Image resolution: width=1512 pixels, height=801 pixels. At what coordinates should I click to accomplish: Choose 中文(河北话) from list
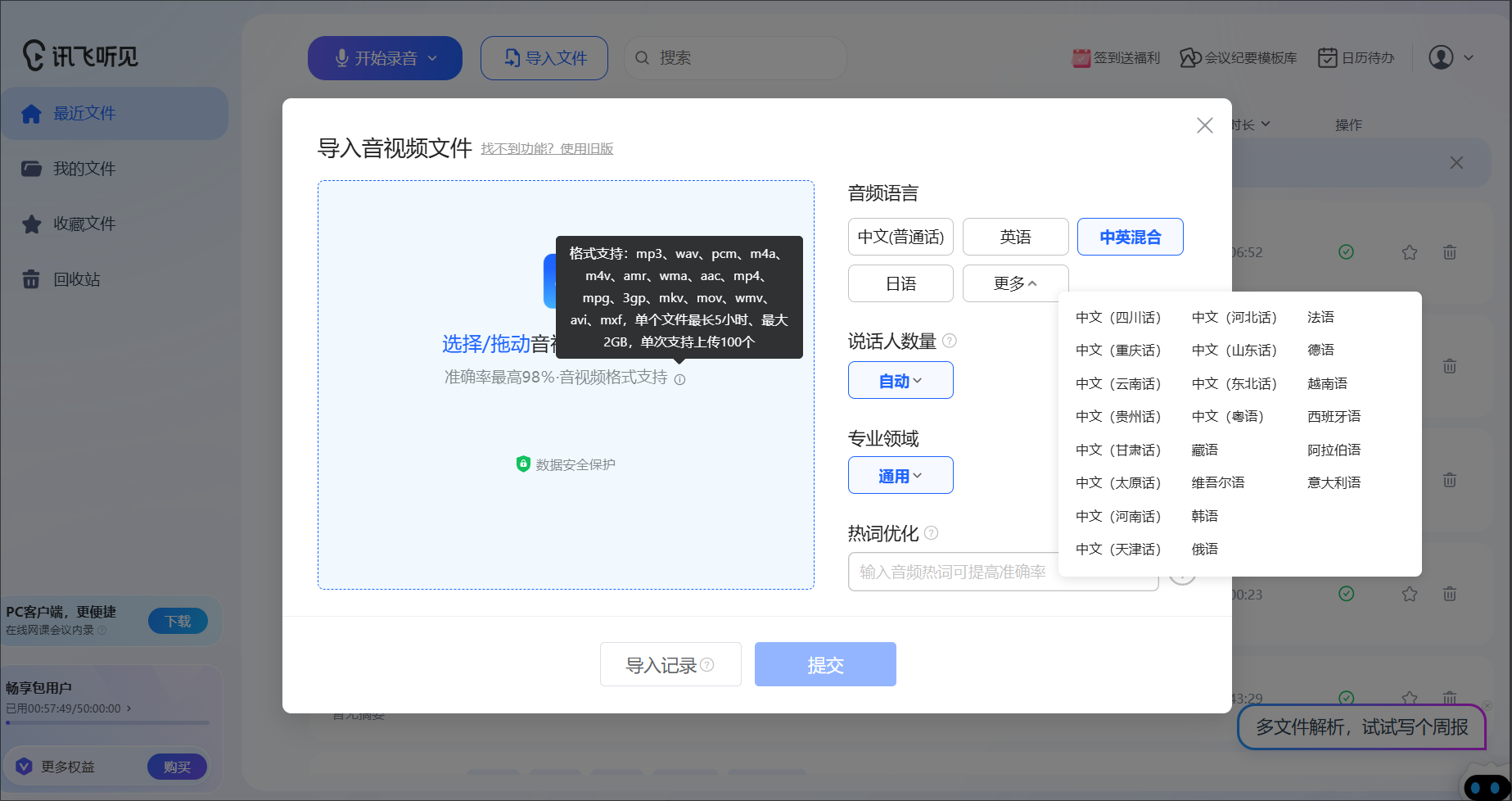coord(1234,317)
